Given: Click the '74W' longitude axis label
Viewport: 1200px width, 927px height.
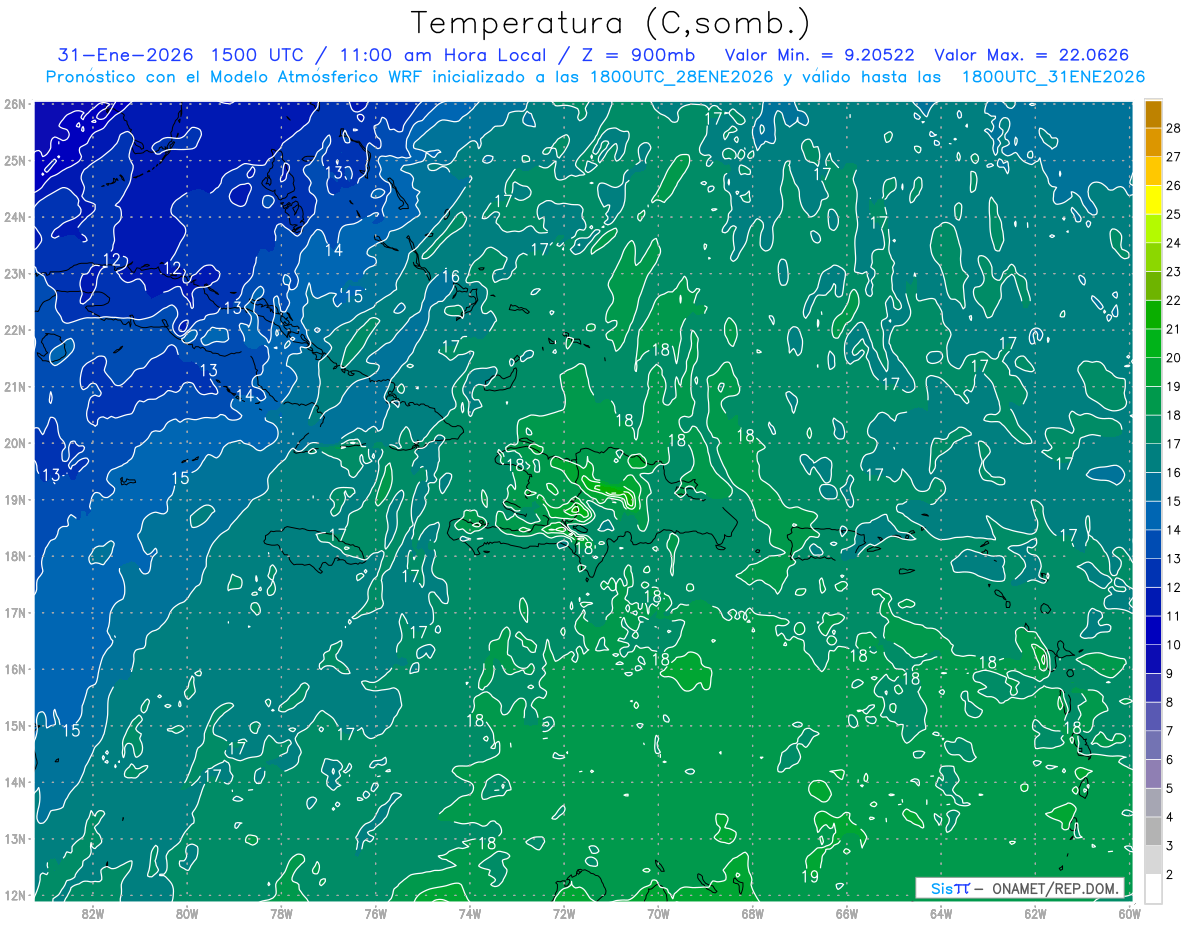Looking at the screenshot, I should 470,913.
